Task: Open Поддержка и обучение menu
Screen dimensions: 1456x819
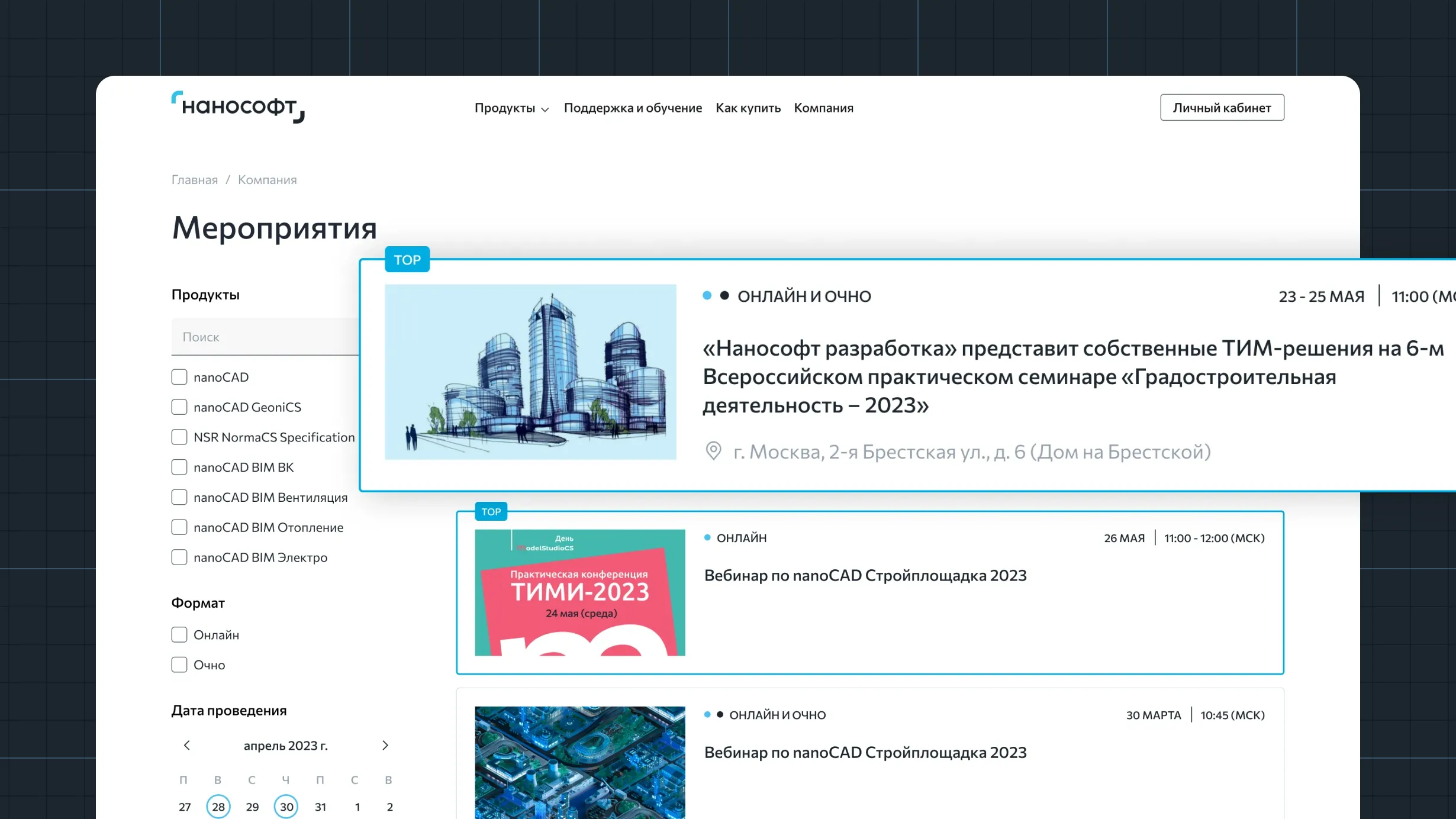Action: pos(633,108)
